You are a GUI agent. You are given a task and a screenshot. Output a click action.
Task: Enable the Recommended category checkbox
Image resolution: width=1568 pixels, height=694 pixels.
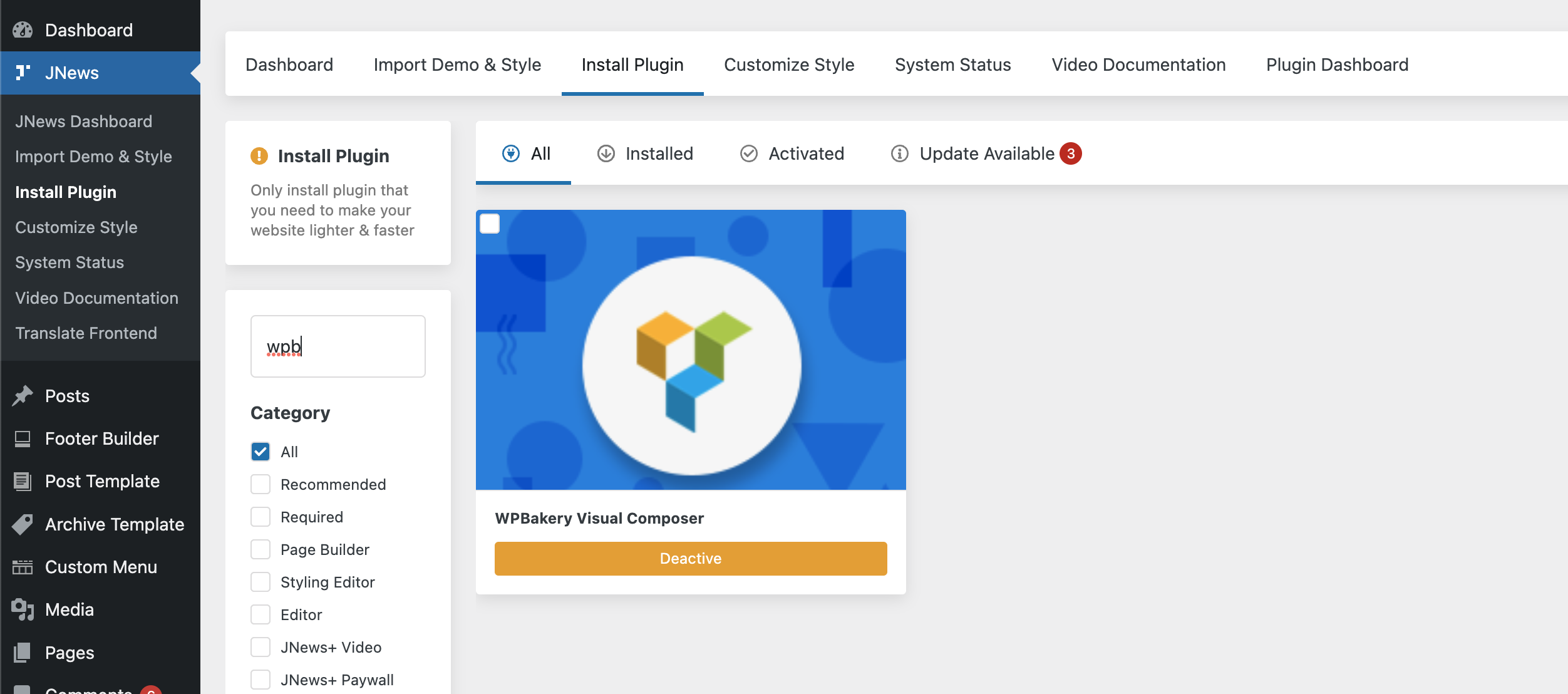[260, 484]
